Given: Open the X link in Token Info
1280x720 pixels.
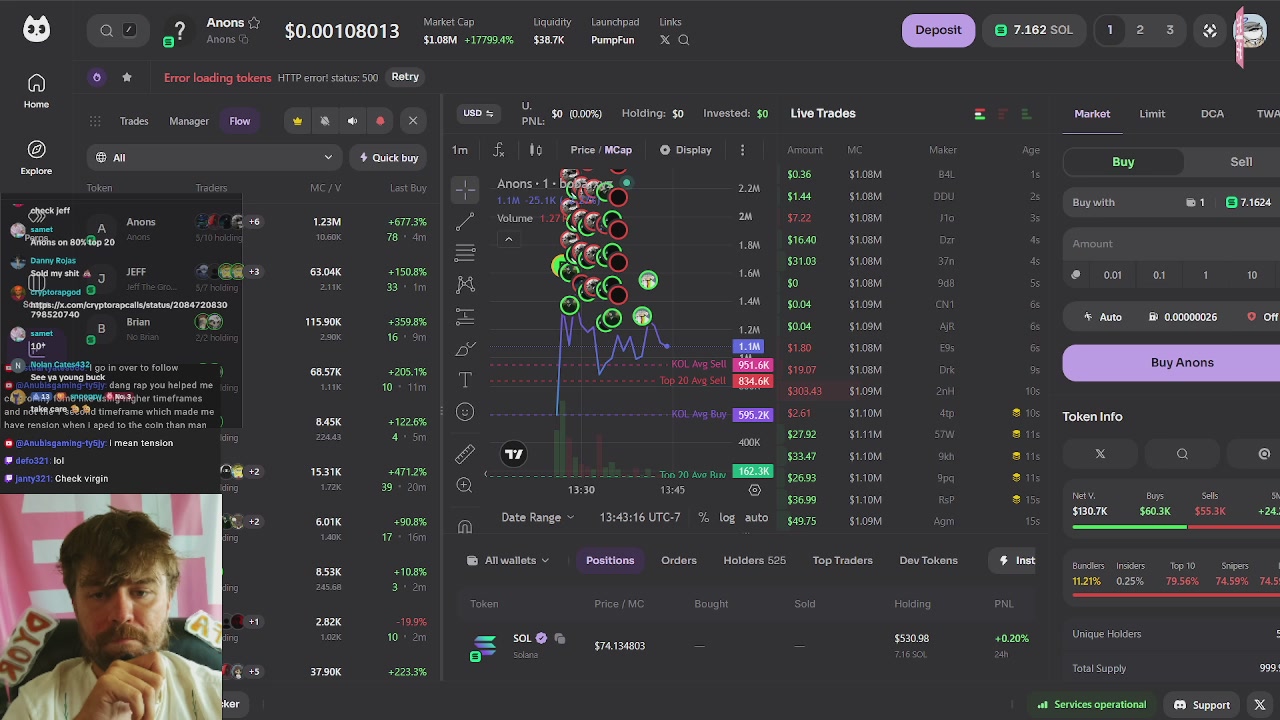Looking at the screenshot, I should coord(1100,454).
